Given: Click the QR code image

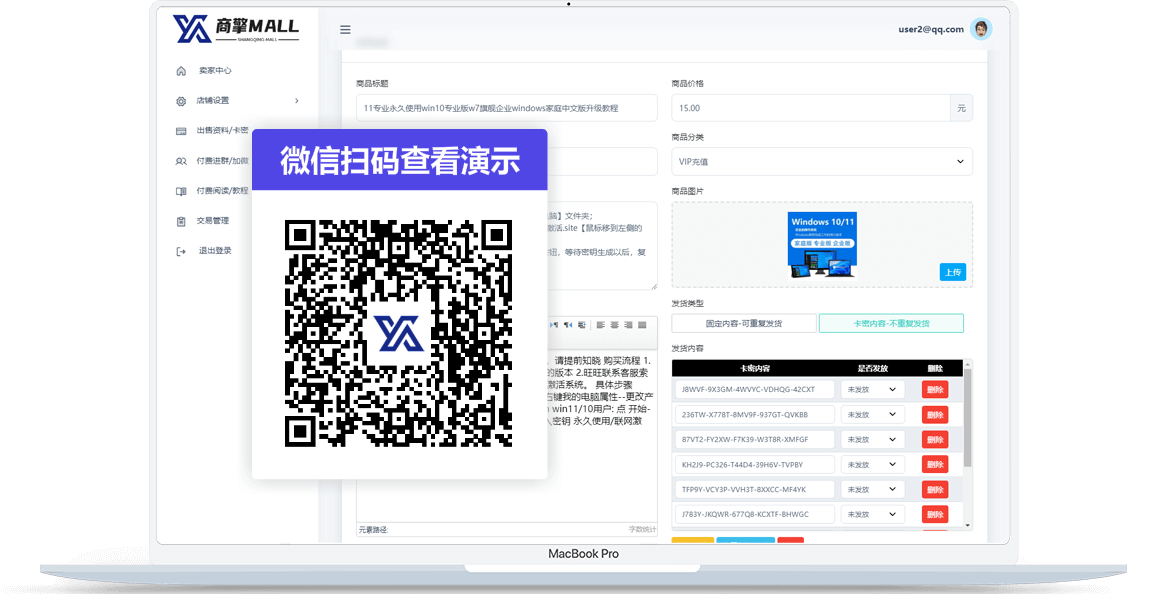Looking at the screenshot, I should tap(399, 333).
